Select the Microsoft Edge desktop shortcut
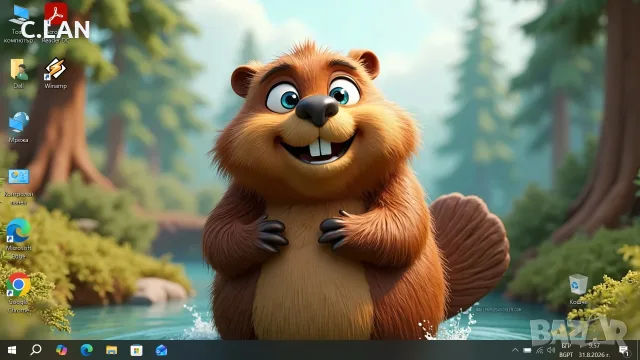640x360 pixels. (18, 239)
